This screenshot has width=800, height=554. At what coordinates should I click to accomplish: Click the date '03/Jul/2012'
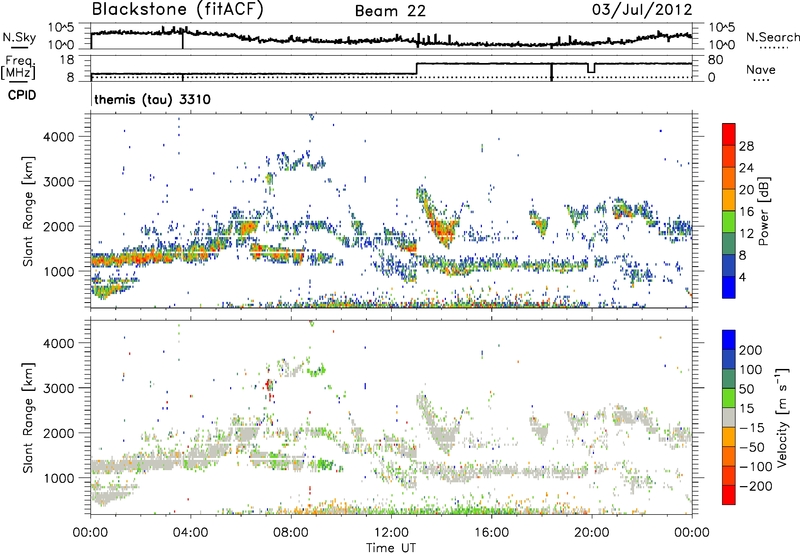click(x=642, y=10)
